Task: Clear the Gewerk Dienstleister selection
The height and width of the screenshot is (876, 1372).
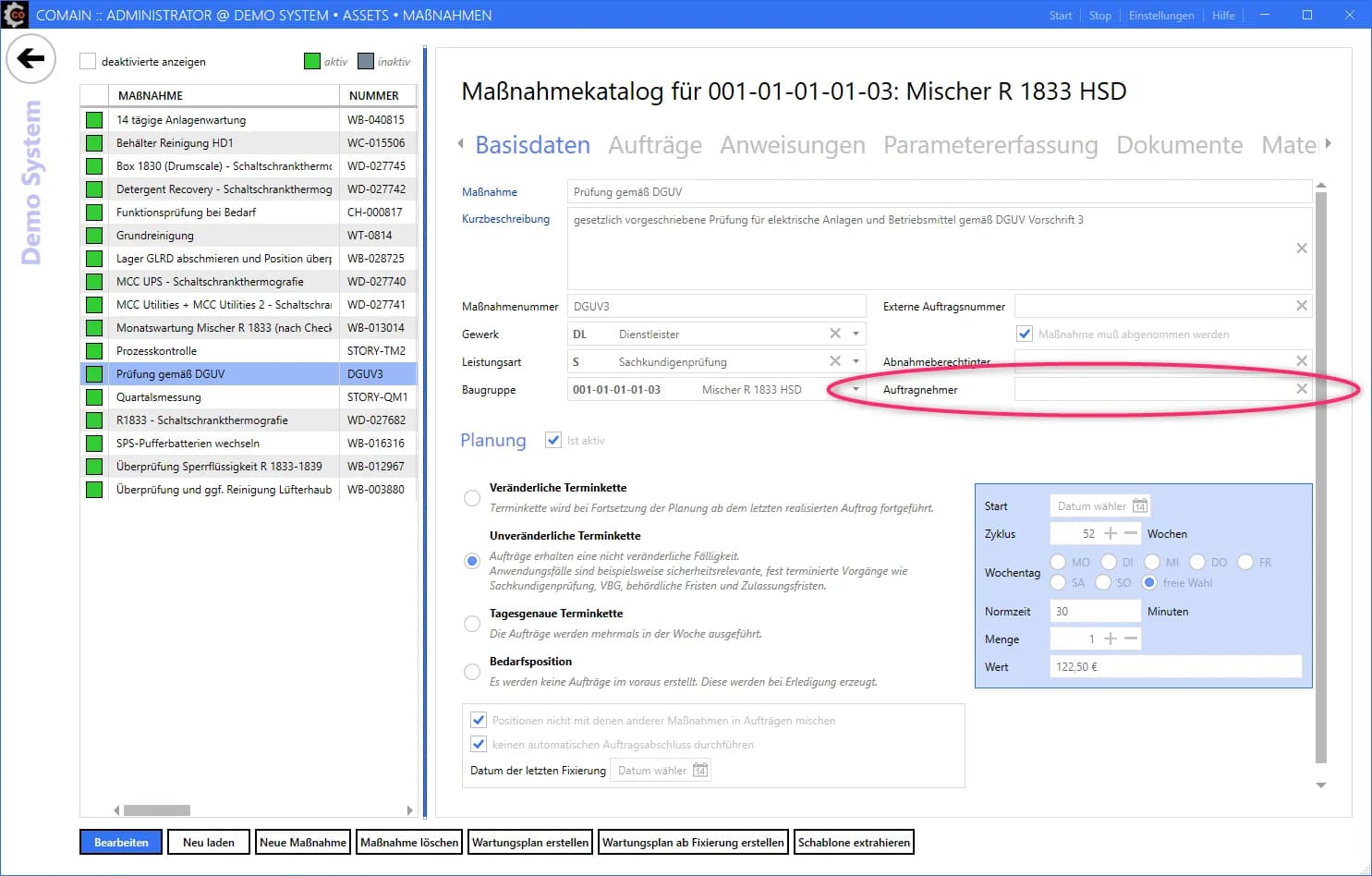Action: pos(834,333)
